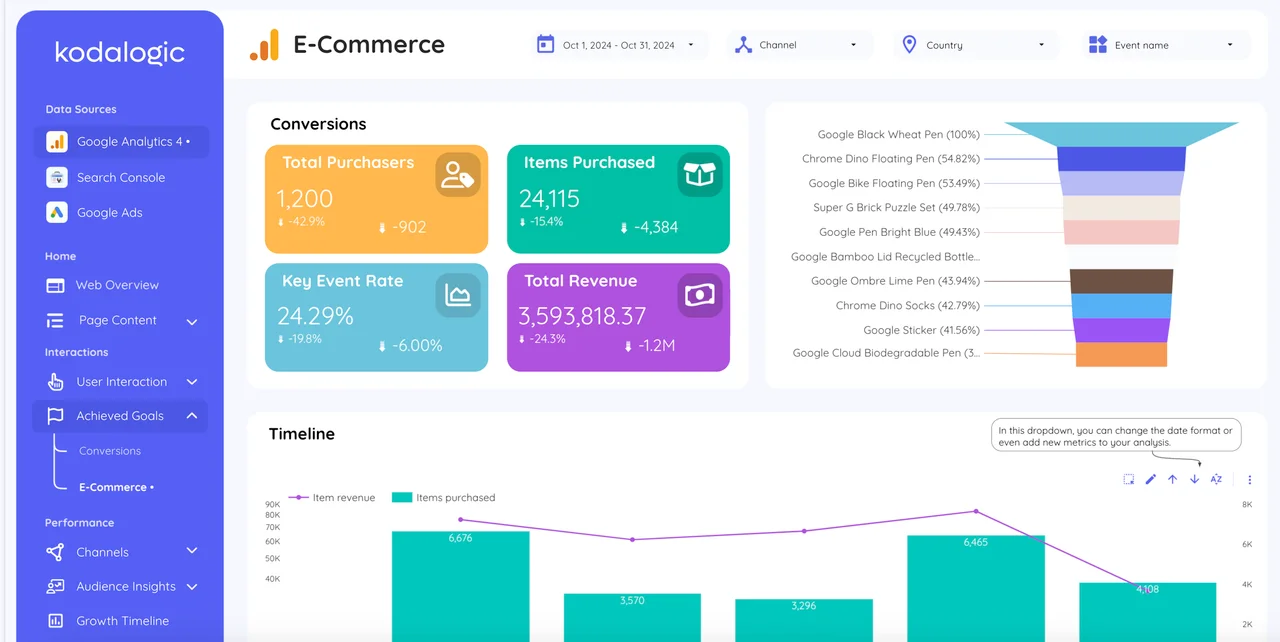Click the Channels share-nodes icon
Image resolution: width=1280 pixels, height=642 pixels.
[x=56, y=552]
